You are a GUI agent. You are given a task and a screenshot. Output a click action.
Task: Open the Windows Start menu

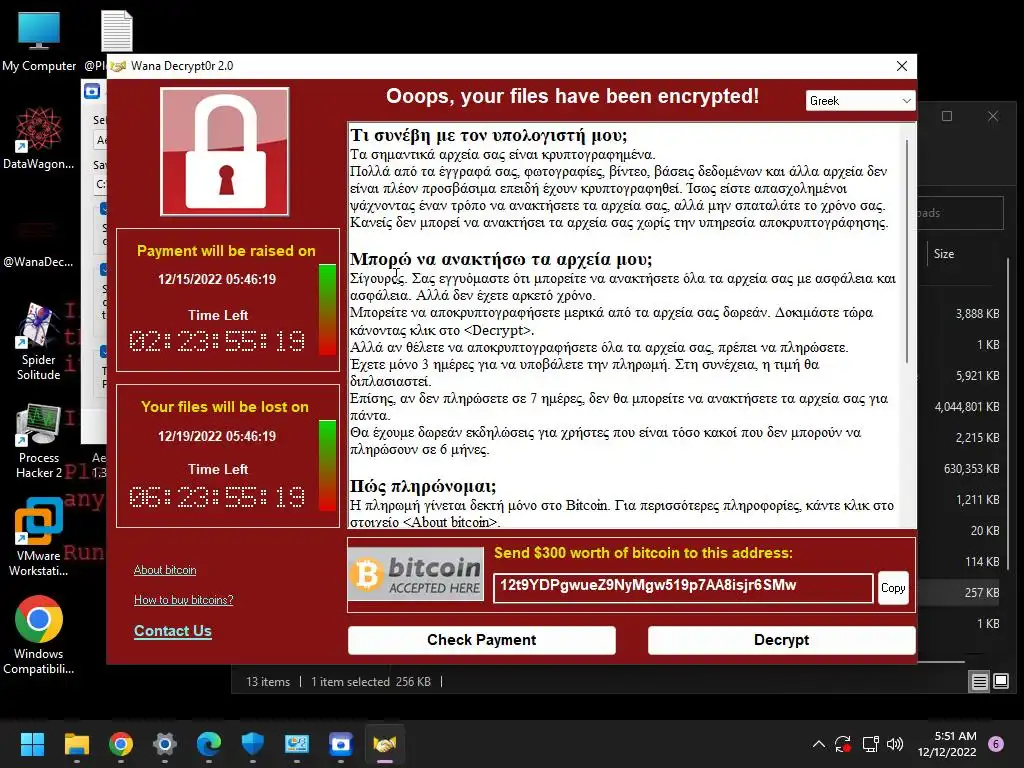32,744
